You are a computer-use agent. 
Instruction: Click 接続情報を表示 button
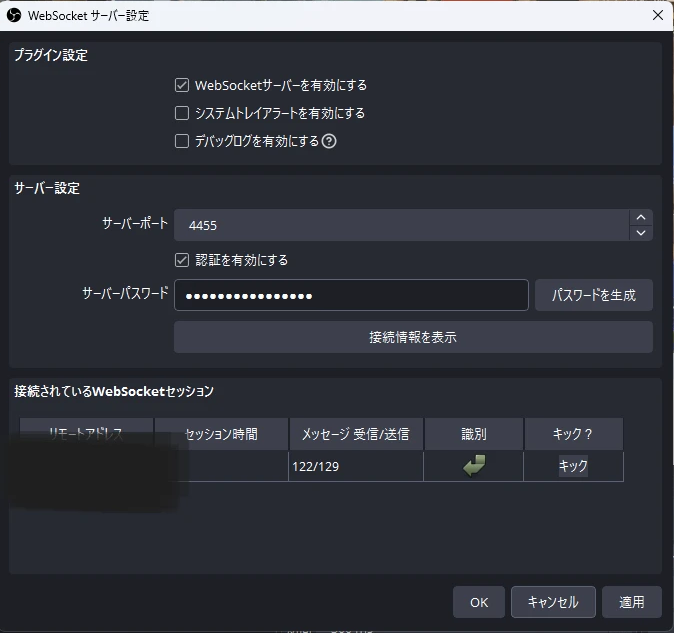(413, 337)
